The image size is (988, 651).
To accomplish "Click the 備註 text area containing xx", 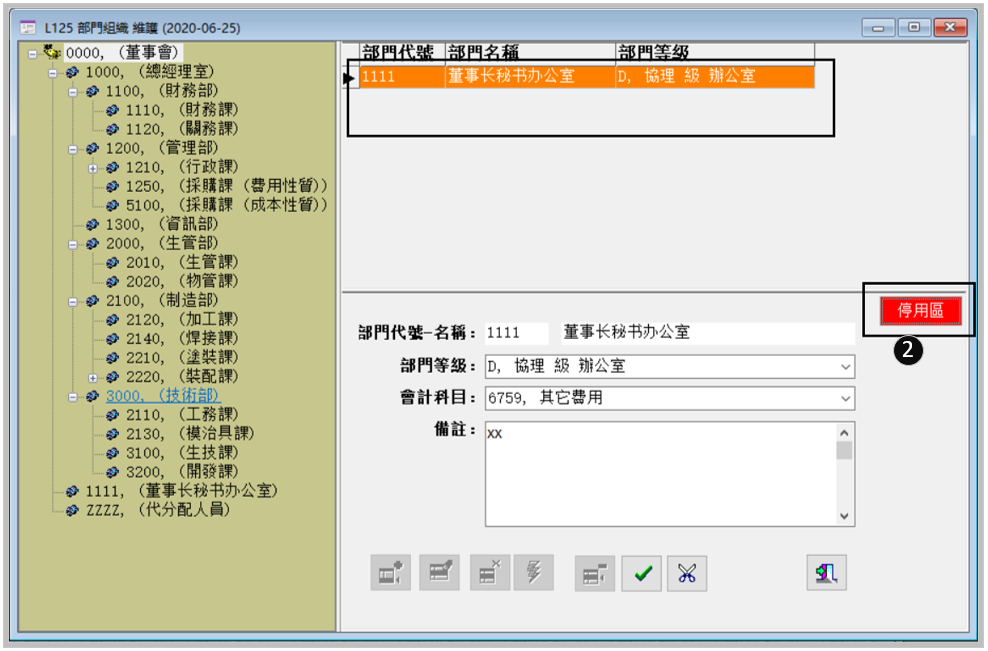I will coord(661,474).
